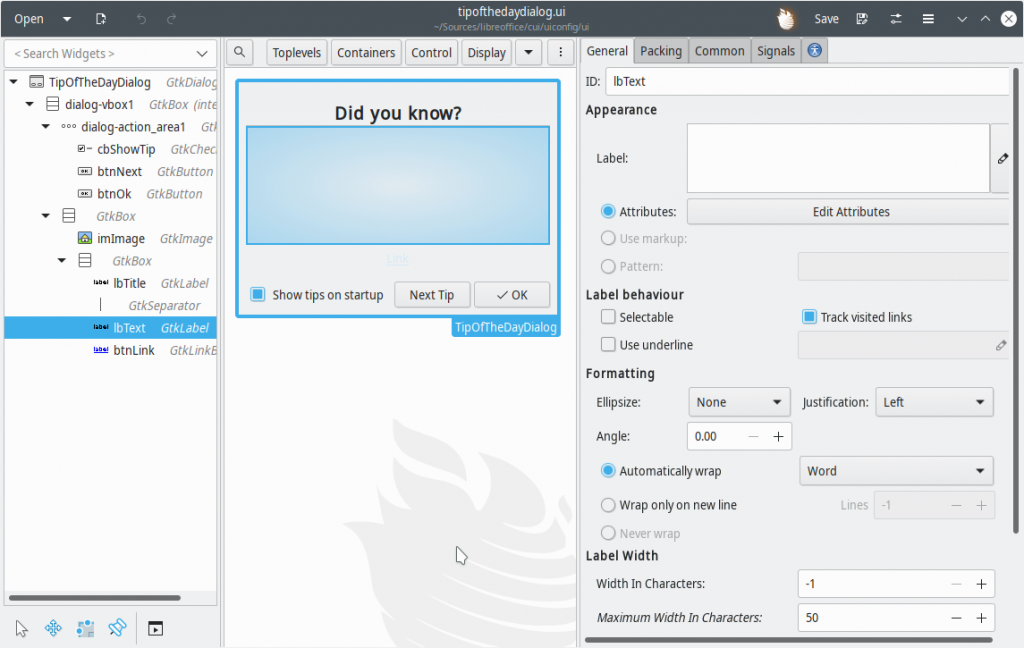Select the Wrap only on new line option
This screenshot has height=648, width=1024.
click(x=608, y=505)
